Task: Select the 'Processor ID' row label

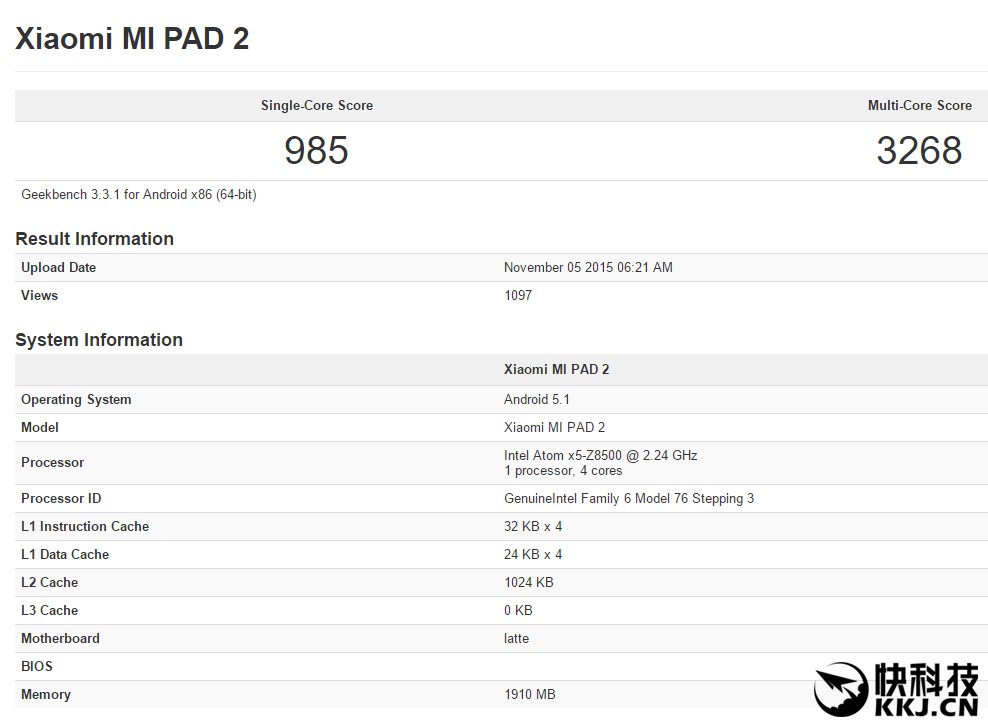Action: click(61, 498)
